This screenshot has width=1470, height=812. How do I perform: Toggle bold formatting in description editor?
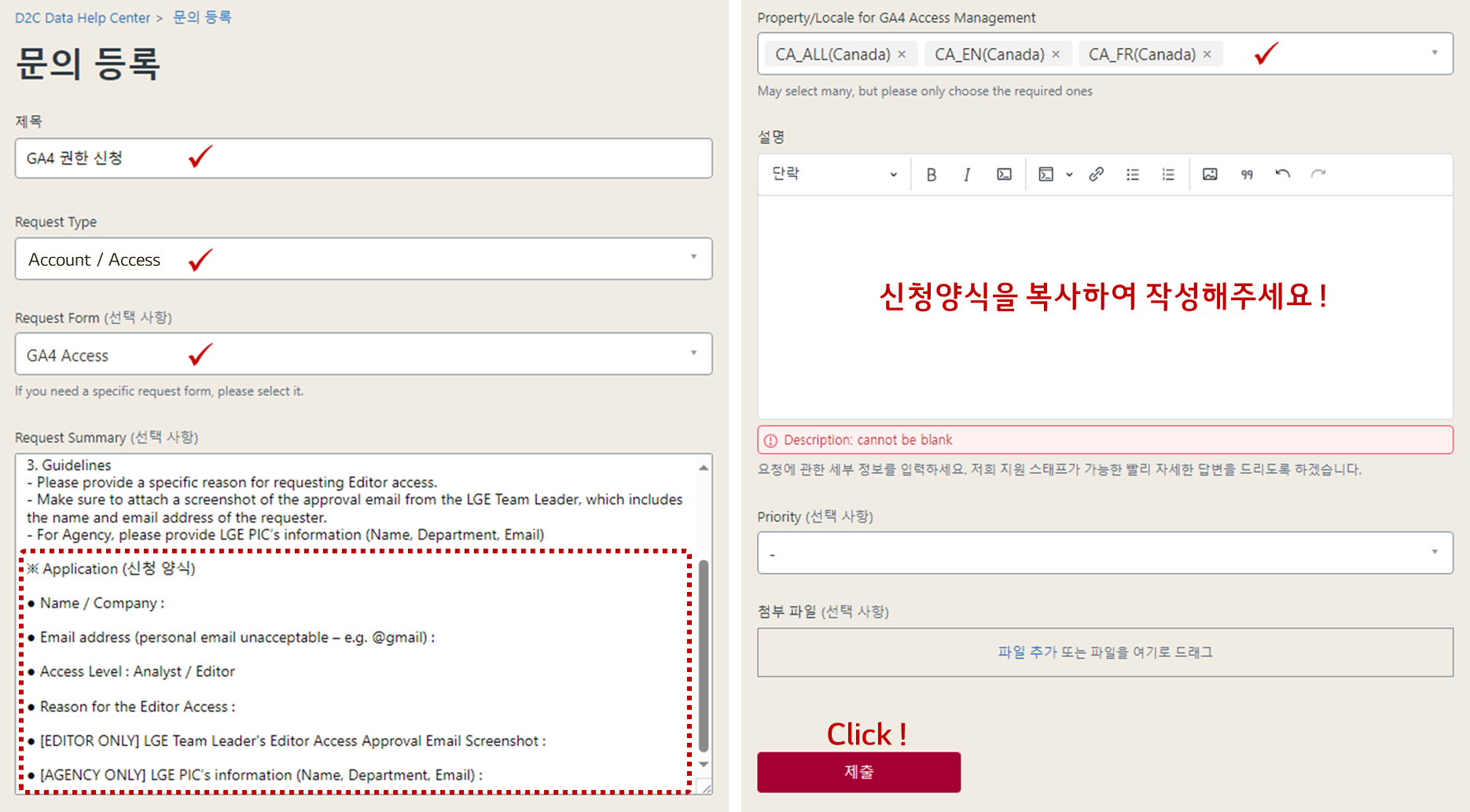(x=931, y=175)
